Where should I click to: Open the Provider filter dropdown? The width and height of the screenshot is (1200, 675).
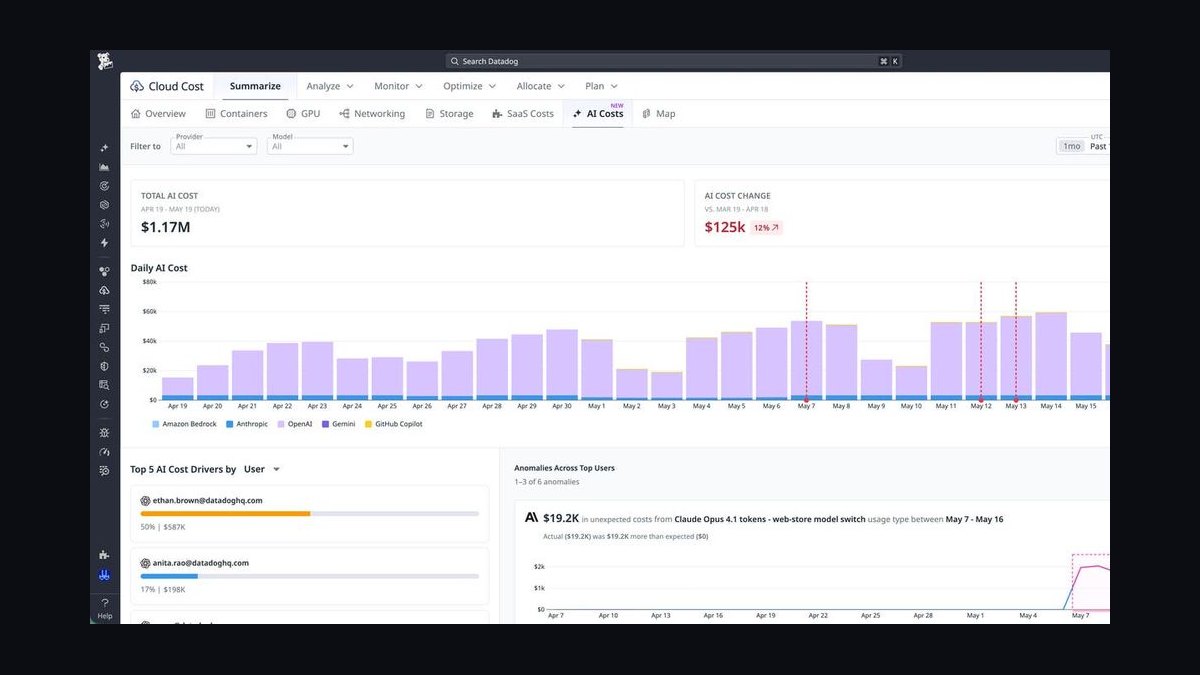click(x=213, y=145)
